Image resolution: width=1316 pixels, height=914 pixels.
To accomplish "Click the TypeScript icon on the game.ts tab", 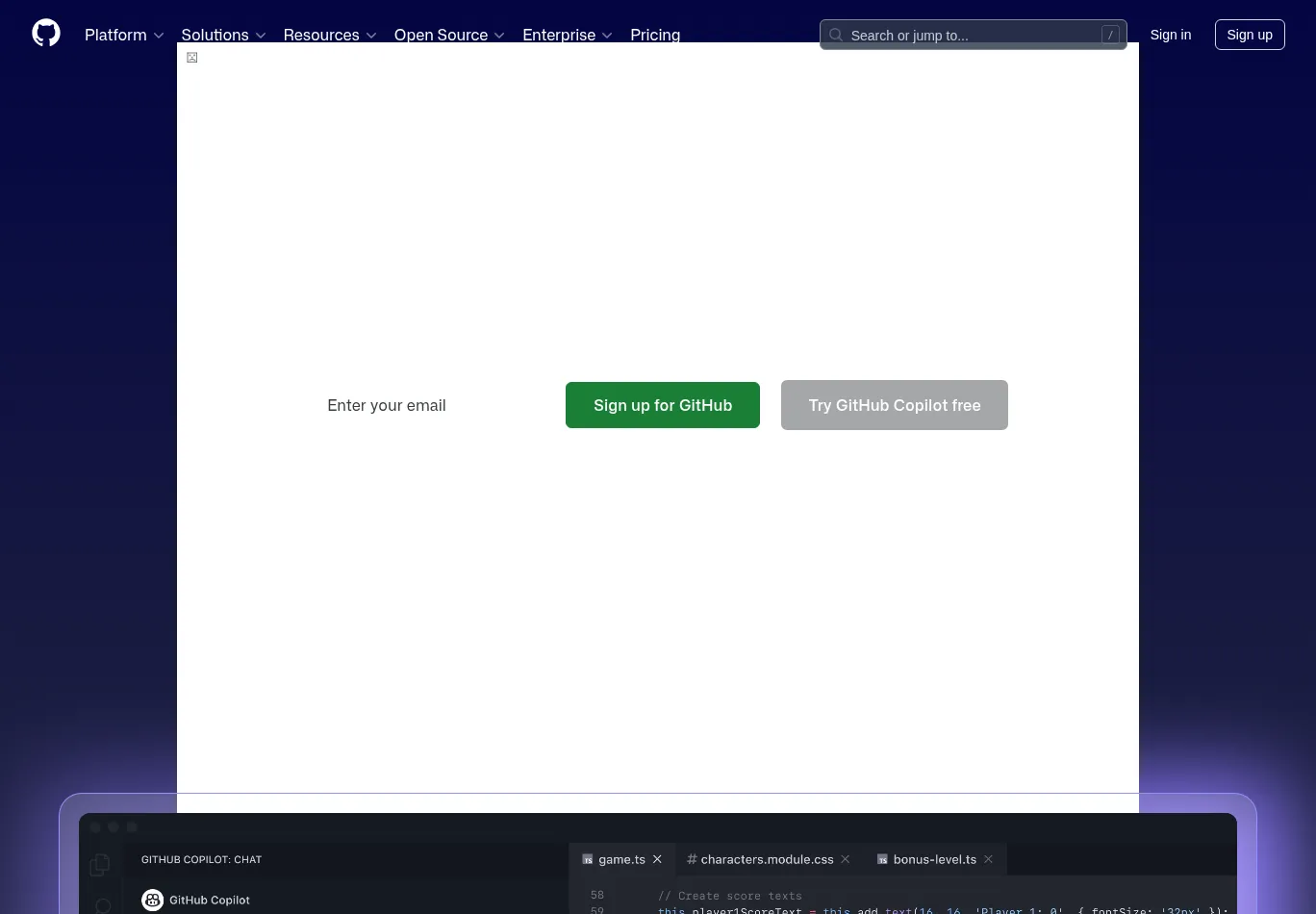I will pyautogui.click(x=588, y=859).
